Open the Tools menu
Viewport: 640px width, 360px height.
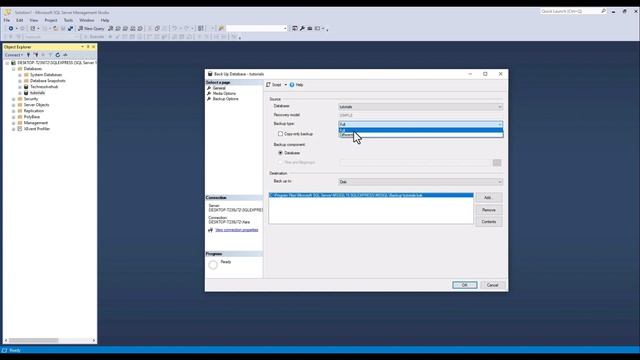[x=68, y=20]
